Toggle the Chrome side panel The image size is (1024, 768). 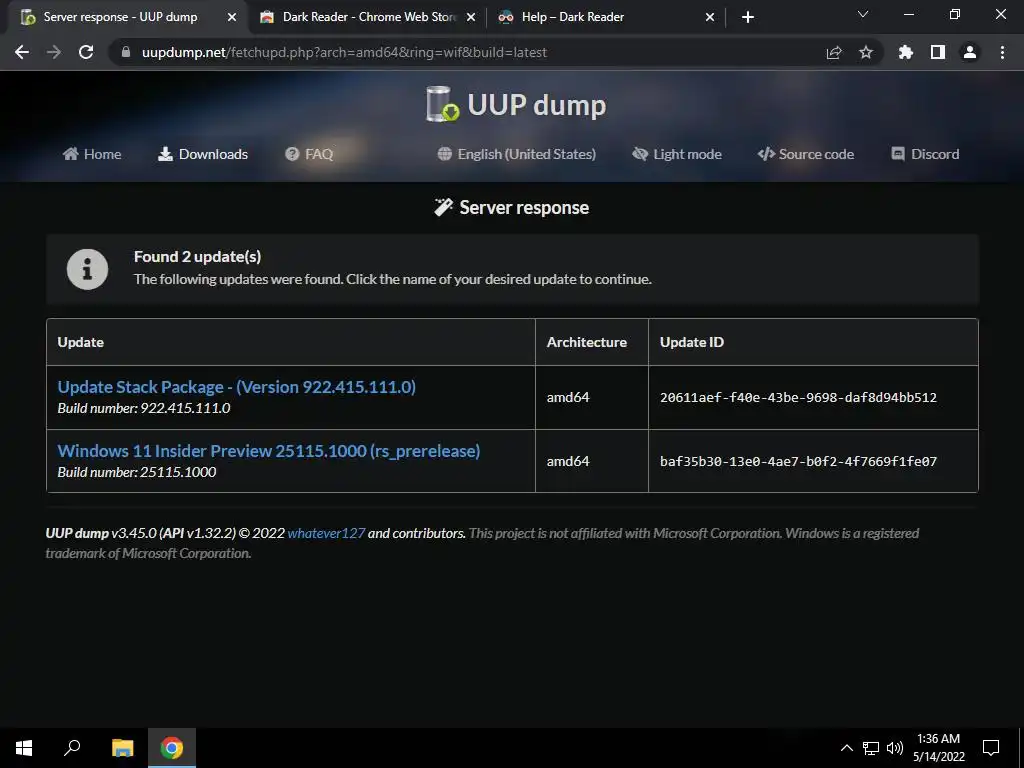click(x=938, y=52)
